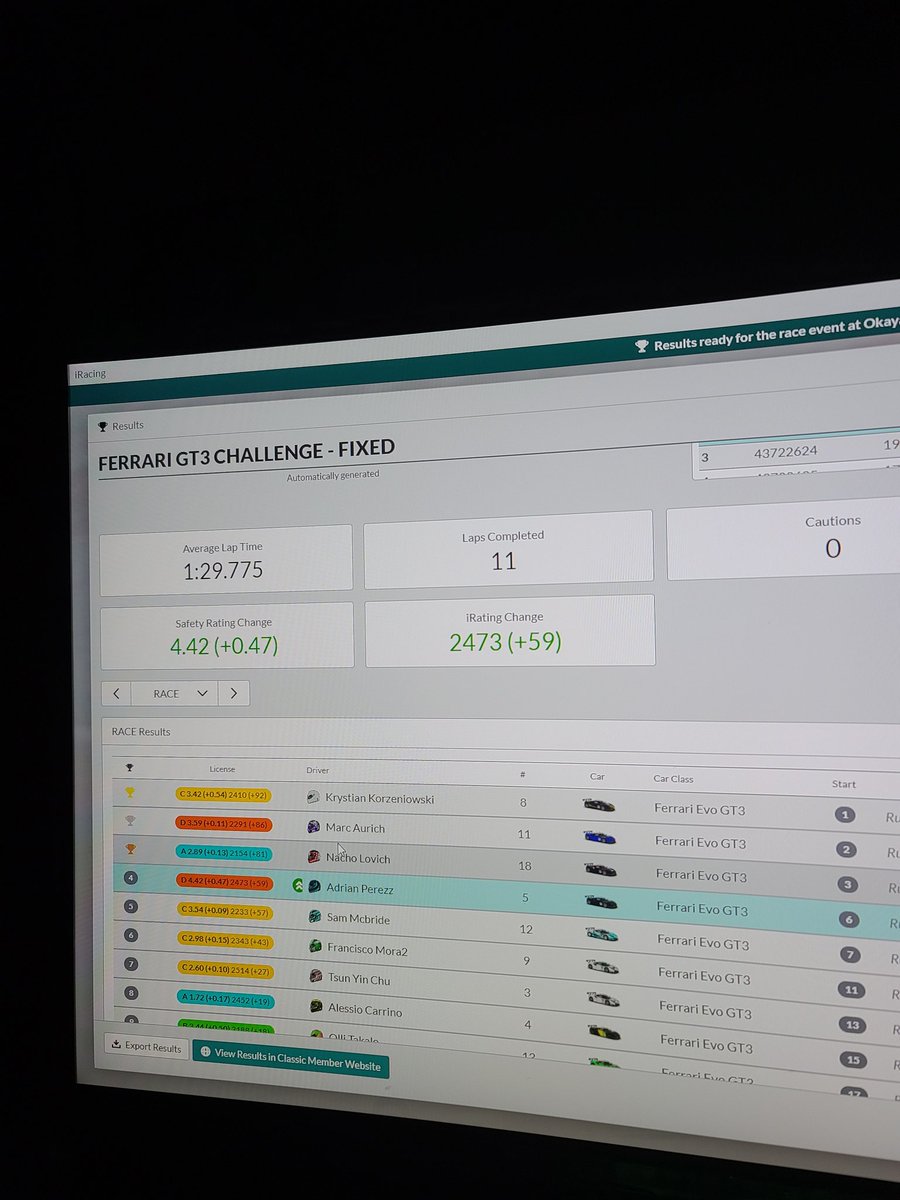Click driver name Krystian Korzeniowski
This screenshot has height=1200, width=900.
click(380, 799)
